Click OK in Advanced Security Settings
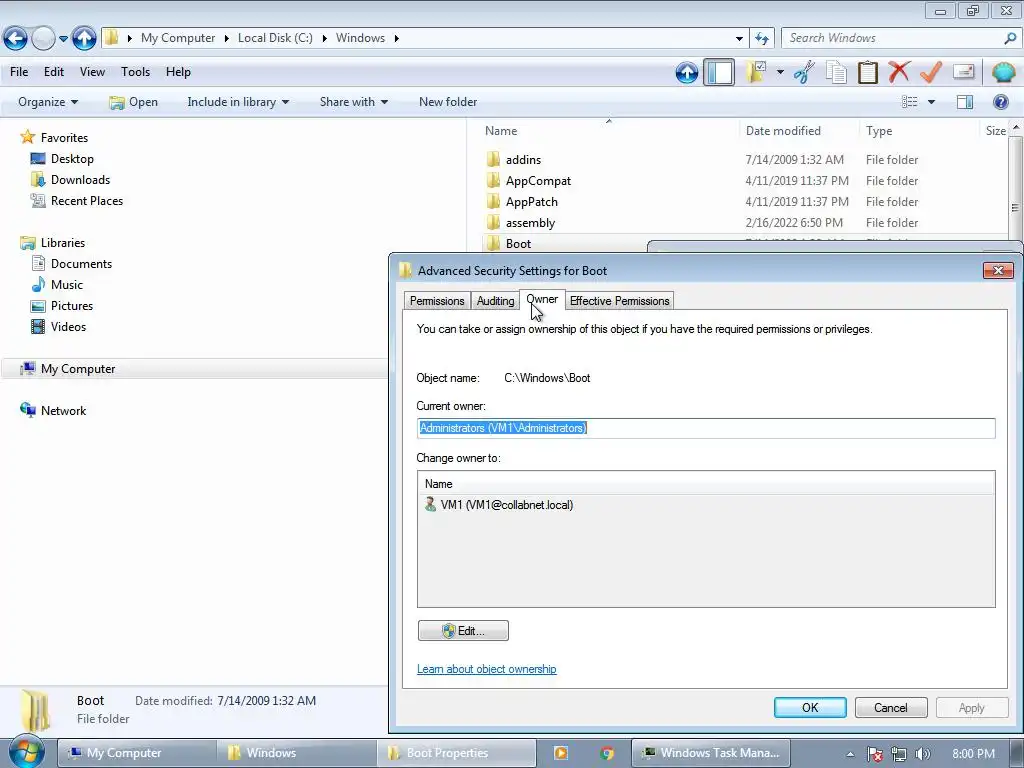The height and width of the screenshot is (768, 1024). click(x=810, y=708)
